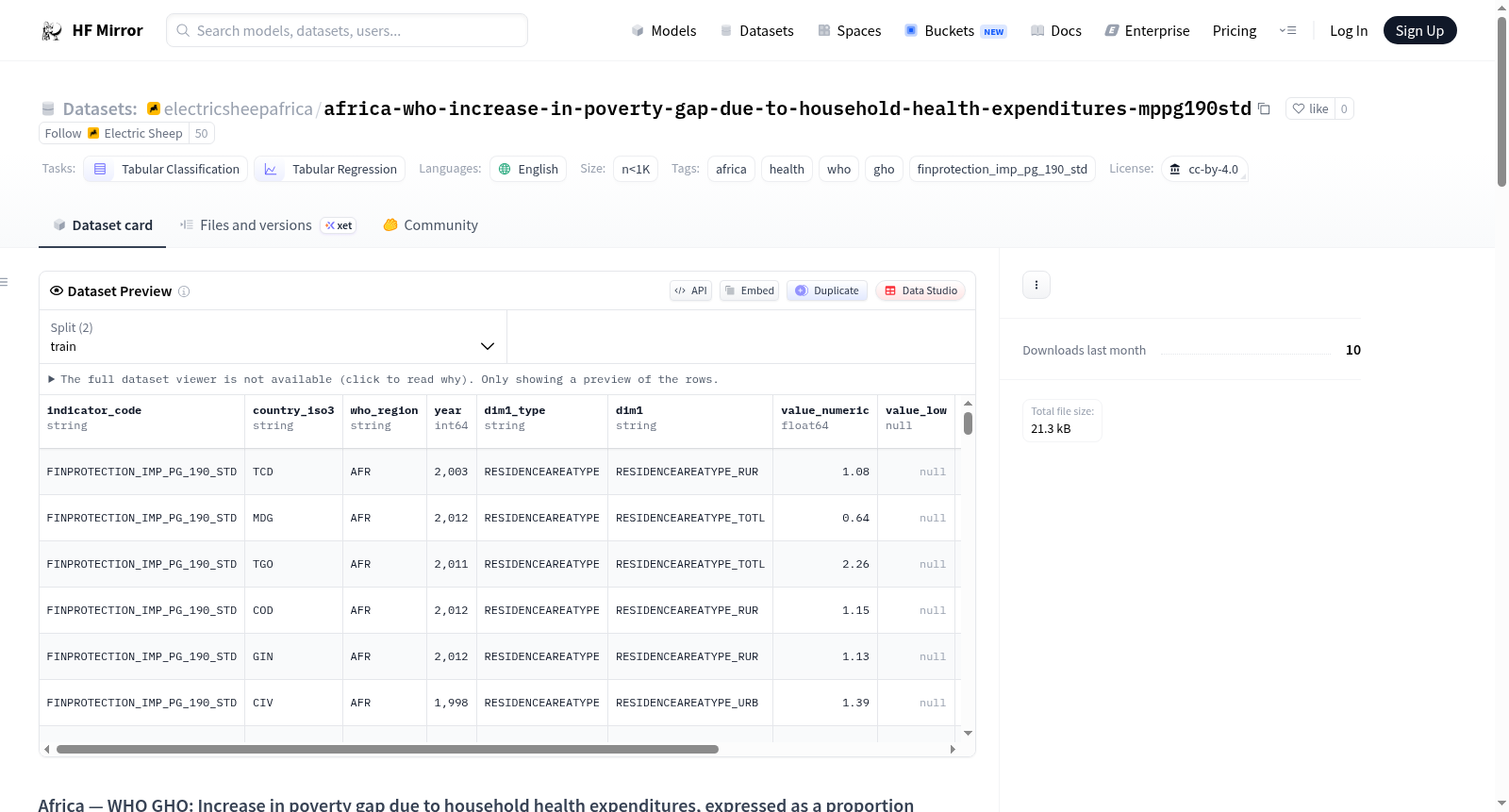Click the Dataset Preview eye icon

pos(57,290)
